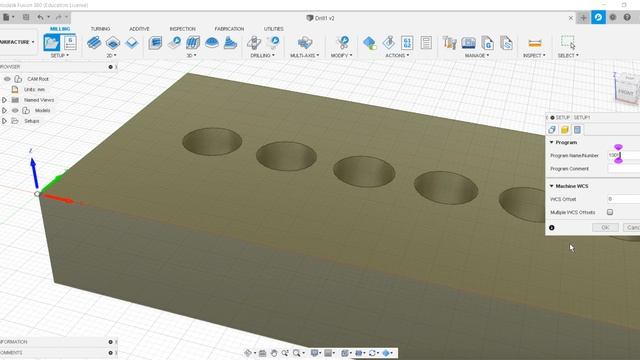Click the Drill tool icon
The width and height of the screenshot is (640, 360).
pyautogui.click(x=254, y=42)
